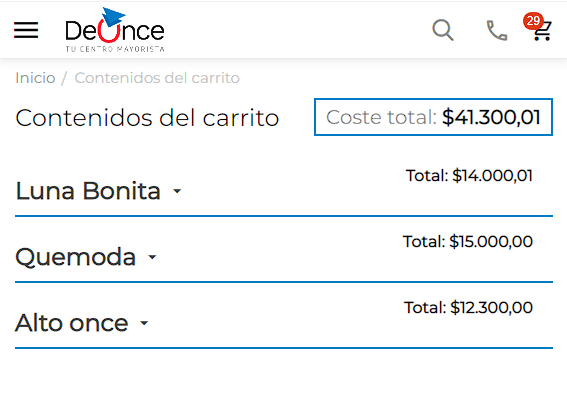Click the phone contact icon
Image resolution: width=567 pixels, height=394 pixels.
click(497, 30)
